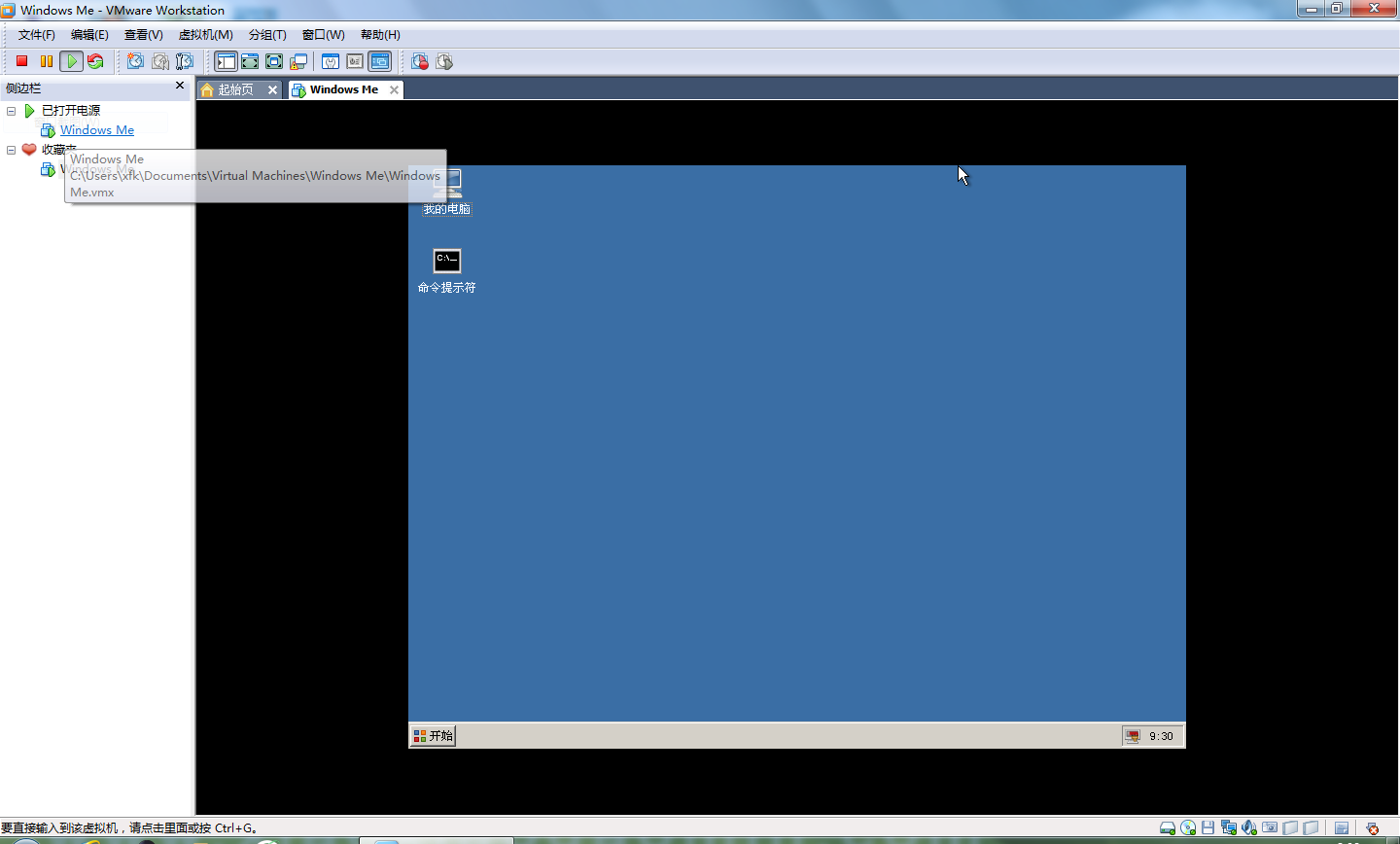
Task: Open the 查看(V) menu
Action: pyautogui.click(x=144, y=35)
